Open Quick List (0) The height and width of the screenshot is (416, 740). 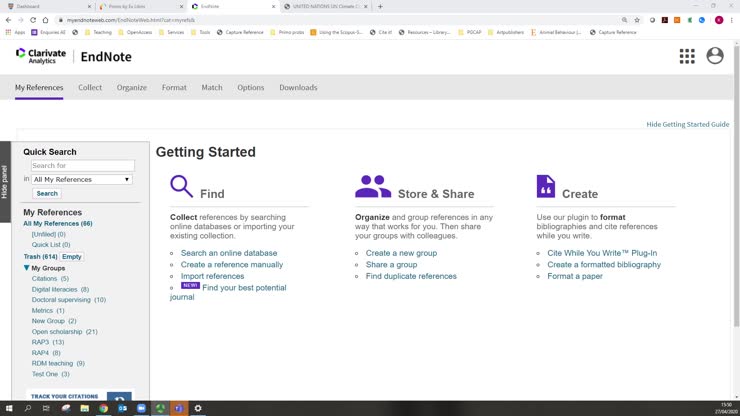(50, 245)
